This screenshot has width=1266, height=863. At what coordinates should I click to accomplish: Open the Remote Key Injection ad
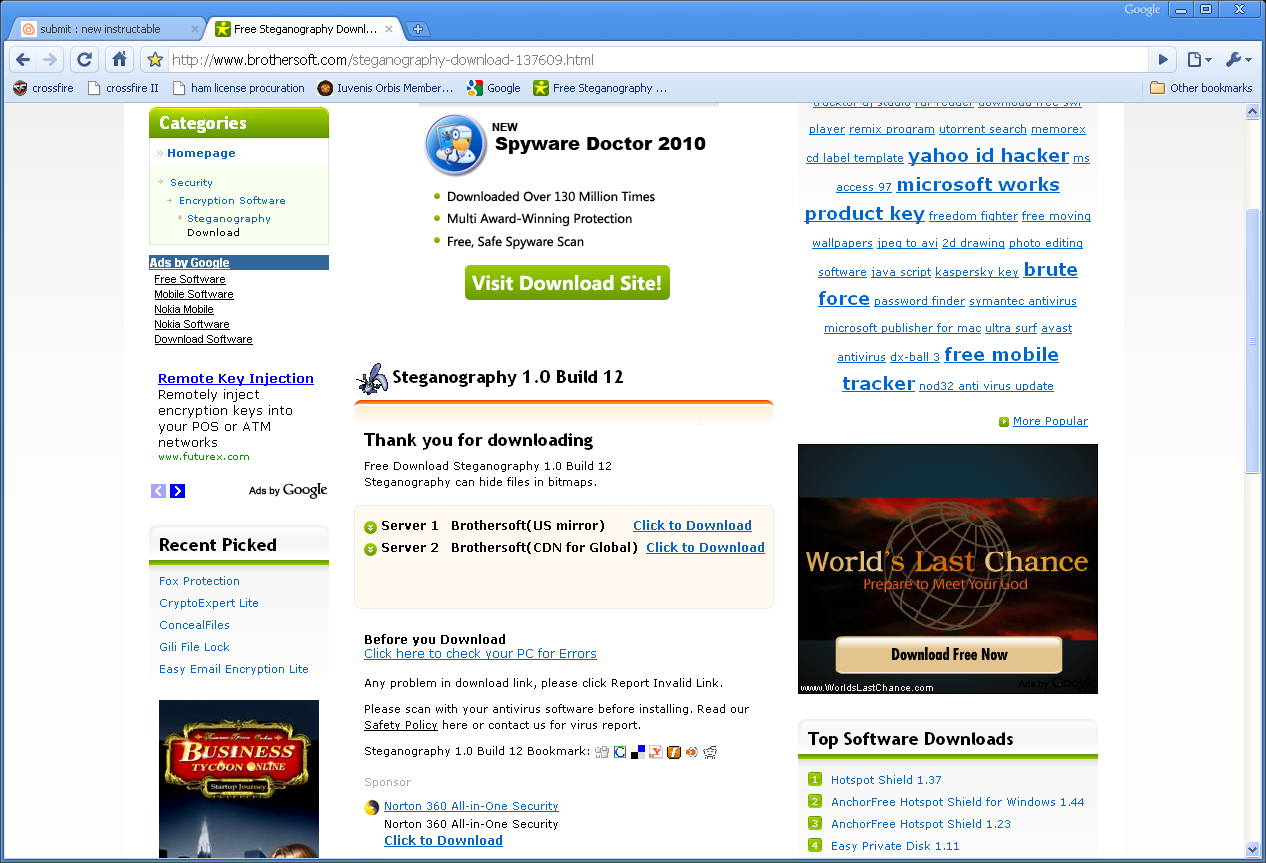click(236, 378)
